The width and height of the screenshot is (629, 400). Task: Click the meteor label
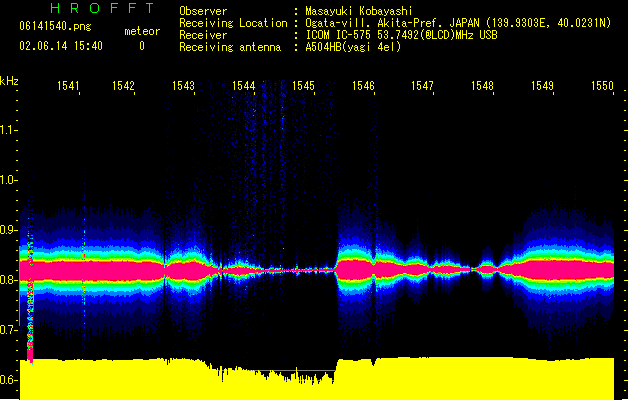point(142,31)
